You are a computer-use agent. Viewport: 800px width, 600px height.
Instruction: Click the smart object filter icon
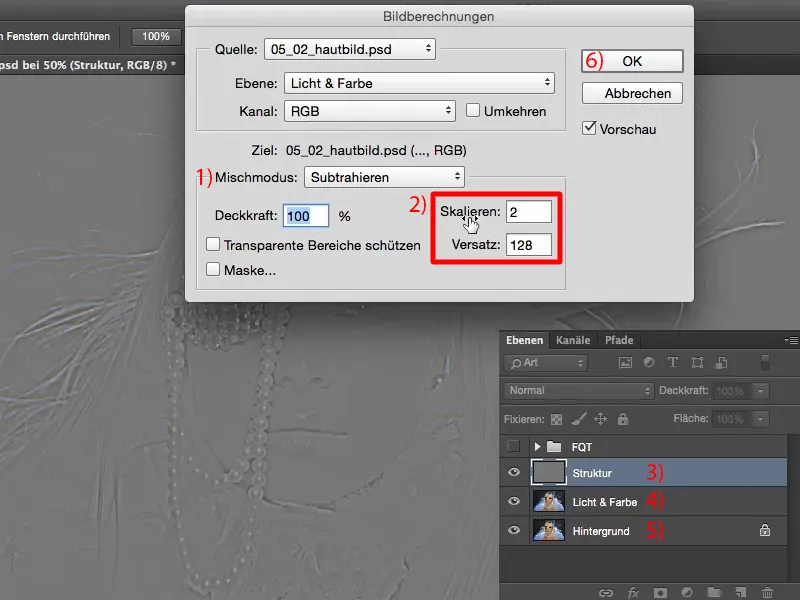721,363
